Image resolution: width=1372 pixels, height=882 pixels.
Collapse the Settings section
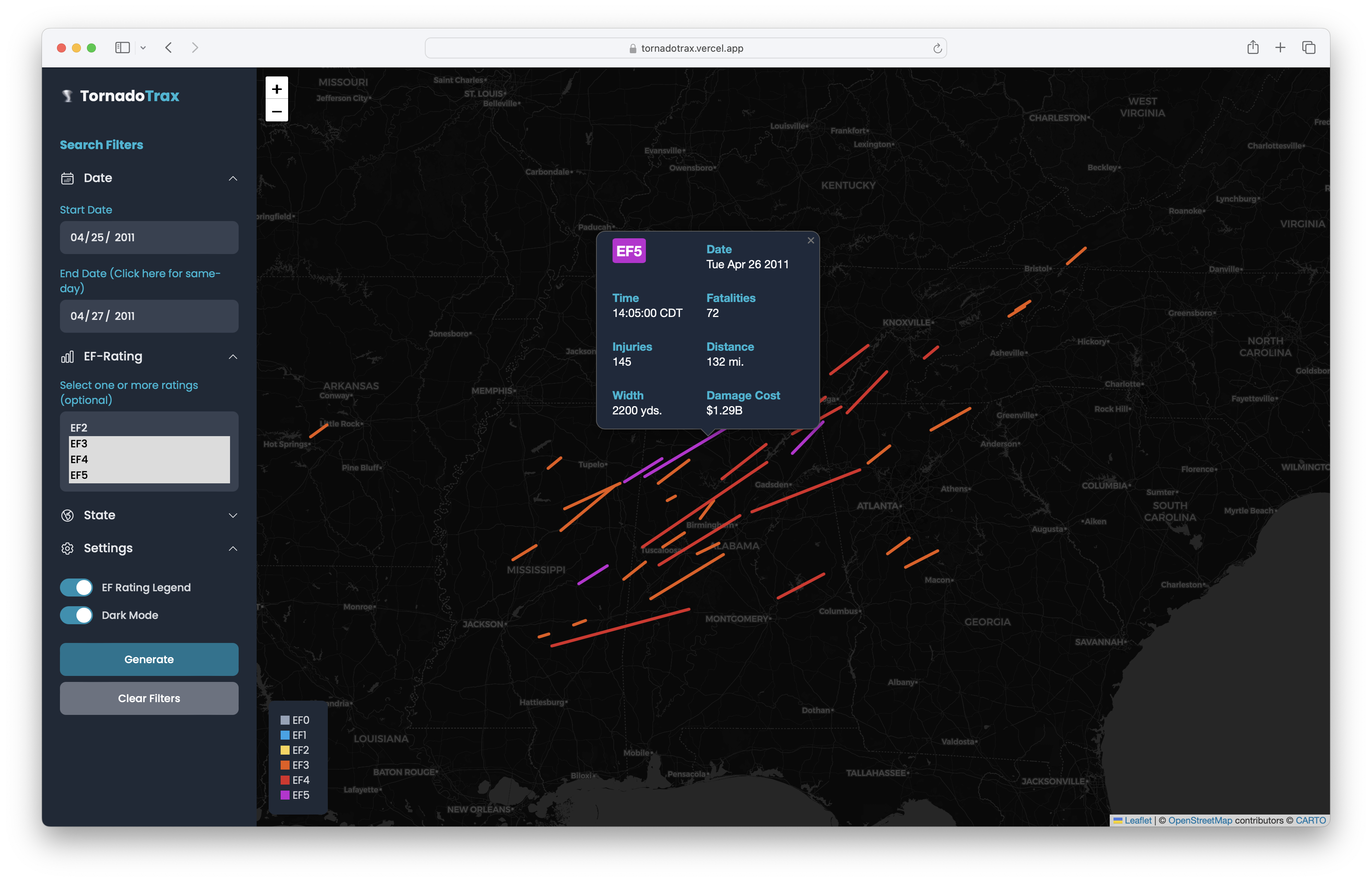pos(233,549)
